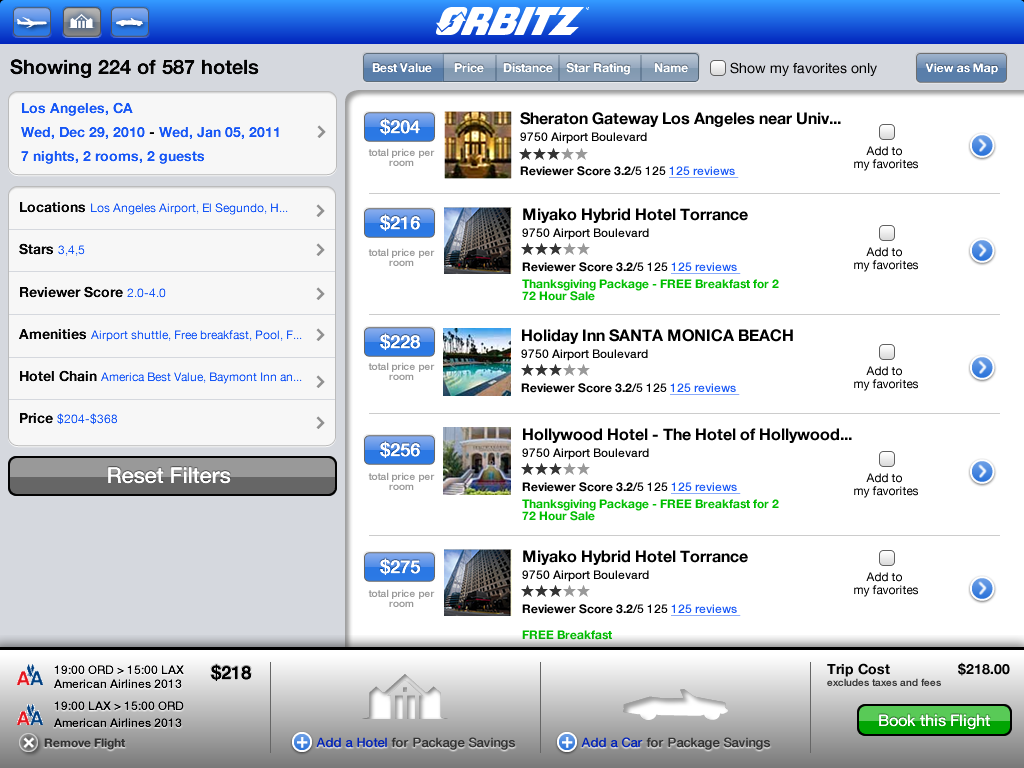Image resolution: width=1024 pixels, height=768 pixels.
Task: Sort hotels by Distance
Action: 528,68
